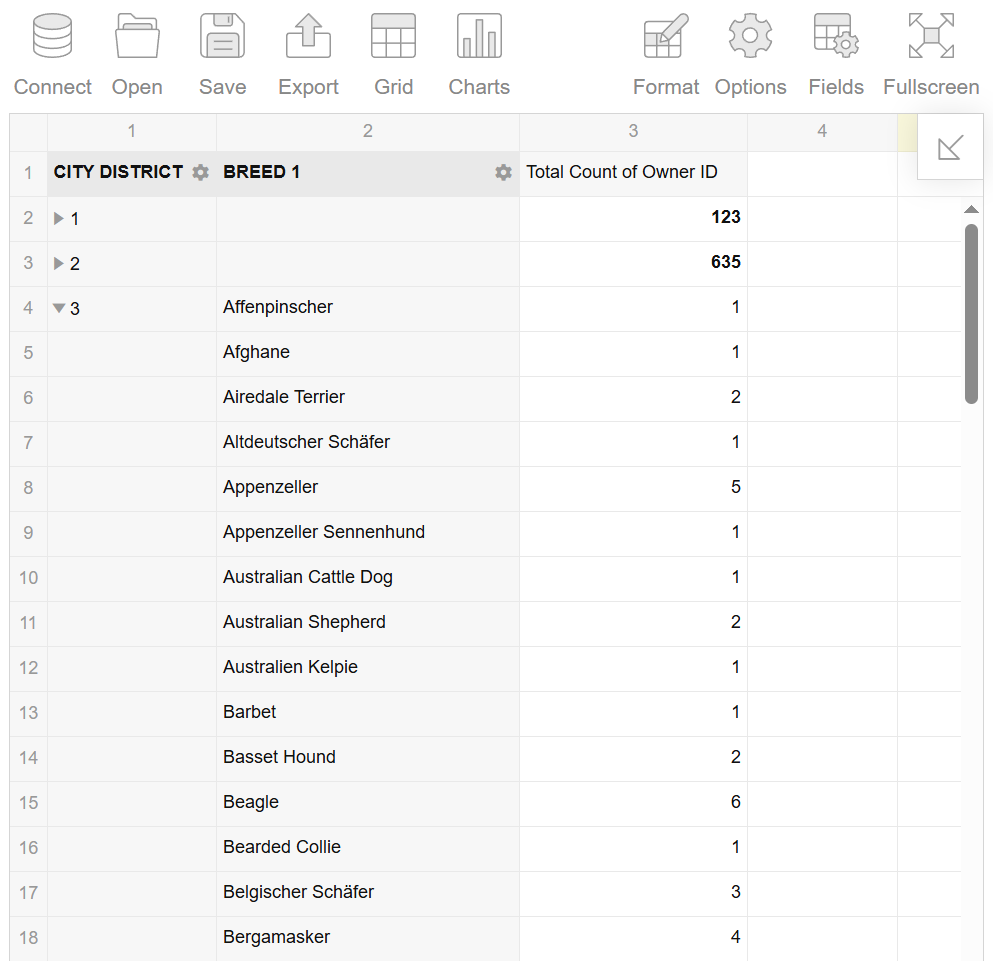Save the report with Save icon
Screen dimensions: 993x961
click(222, 36)
